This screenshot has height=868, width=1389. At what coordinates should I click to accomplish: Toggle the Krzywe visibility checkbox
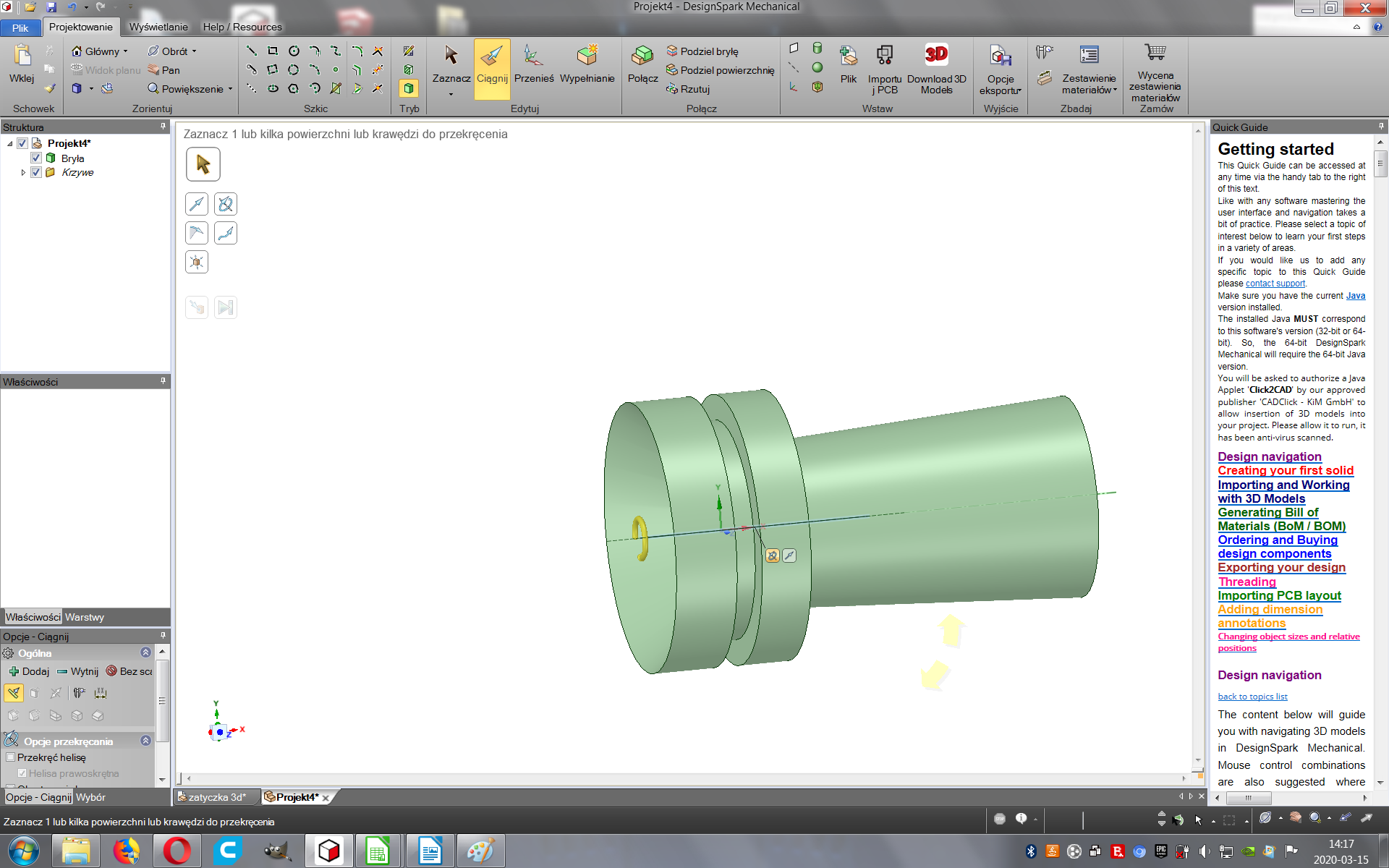click(36, 172)
